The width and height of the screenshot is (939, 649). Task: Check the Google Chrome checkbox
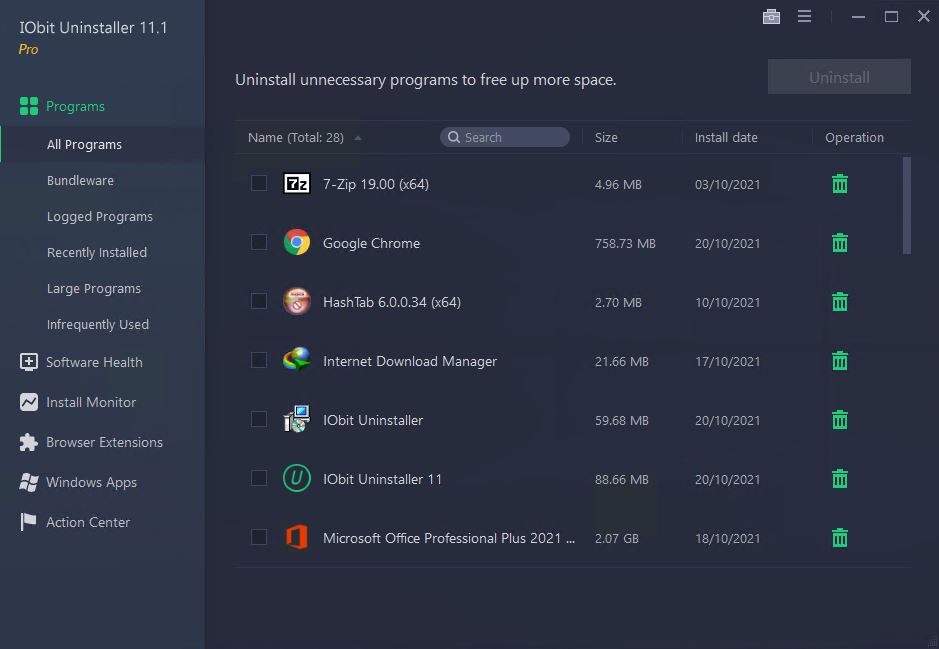tap(259, 242)
